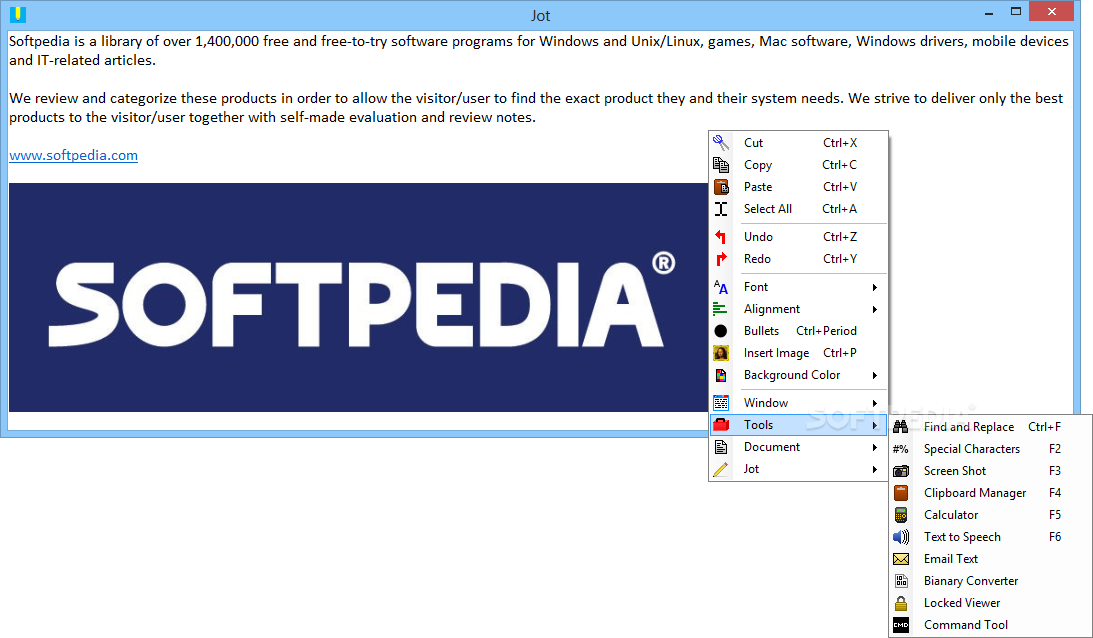The width and height of the screenshot is (1093, 638).
Task: Expand the Jot submenu arrow
Action: coord(874,469)
